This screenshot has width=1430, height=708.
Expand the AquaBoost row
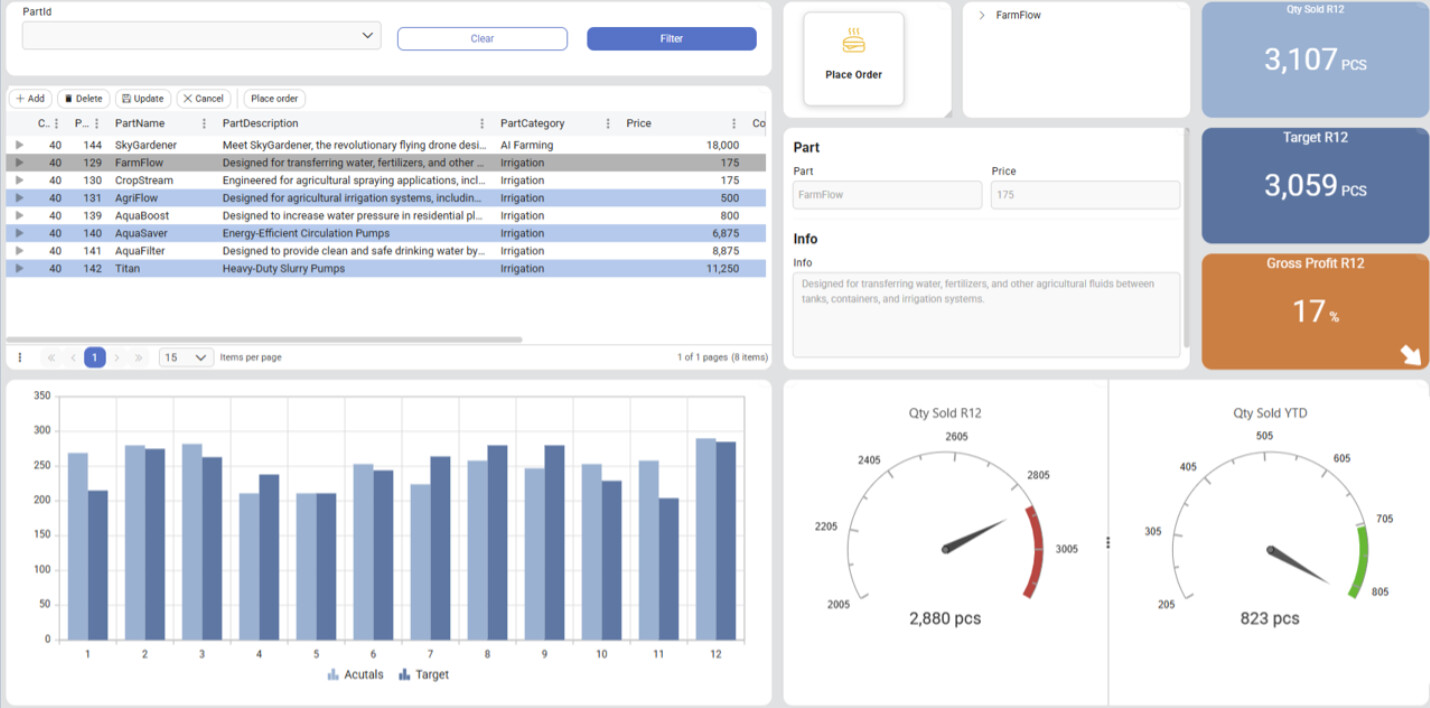tap(19, 215)
